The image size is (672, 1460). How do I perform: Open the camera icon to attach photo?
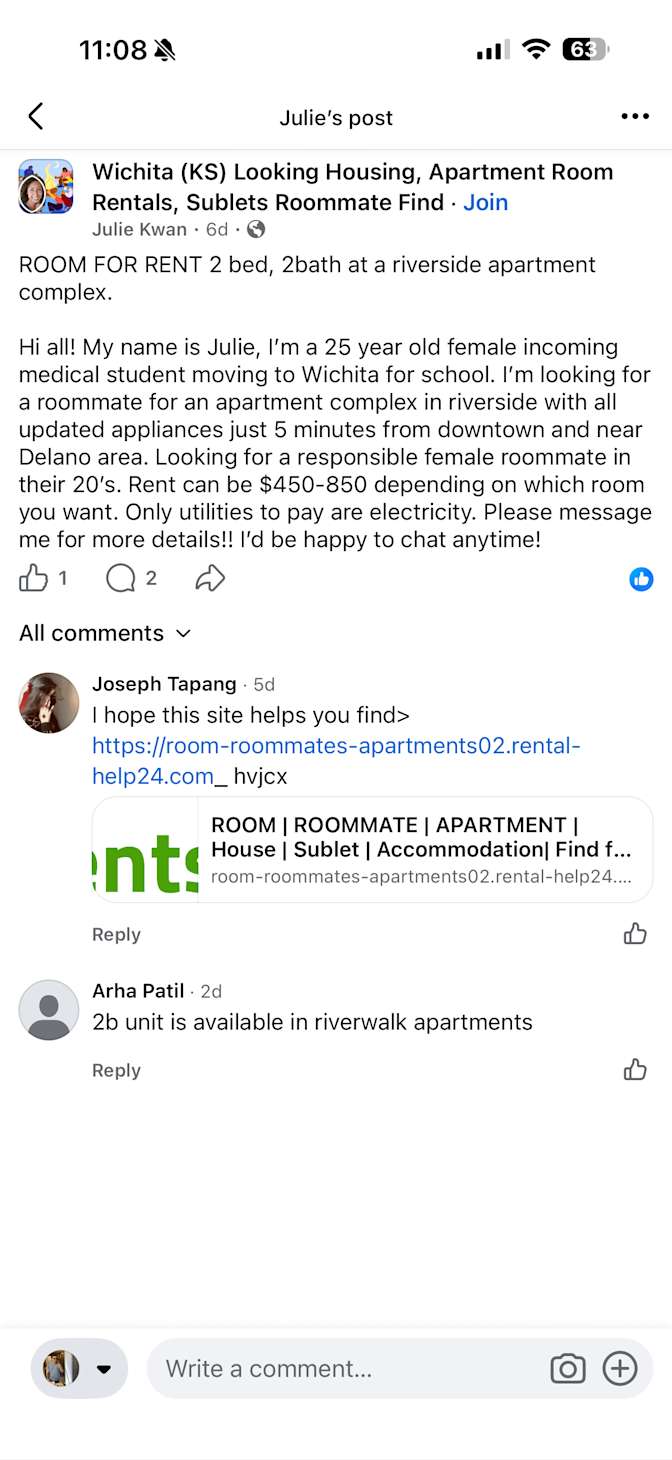(x=568, y=1369)
